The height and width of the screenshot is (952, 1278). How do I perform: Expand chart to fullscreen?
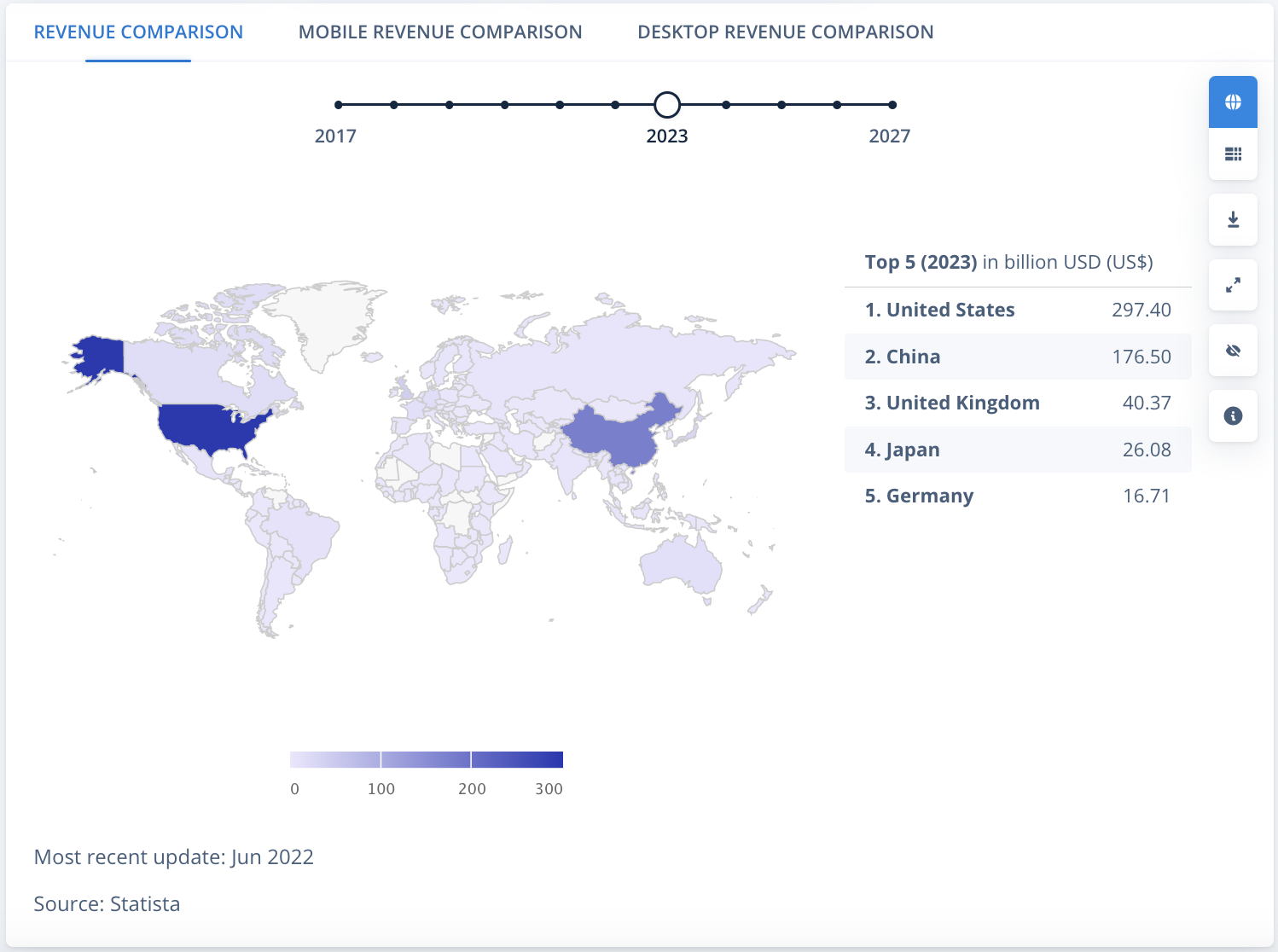point(1233,285)
